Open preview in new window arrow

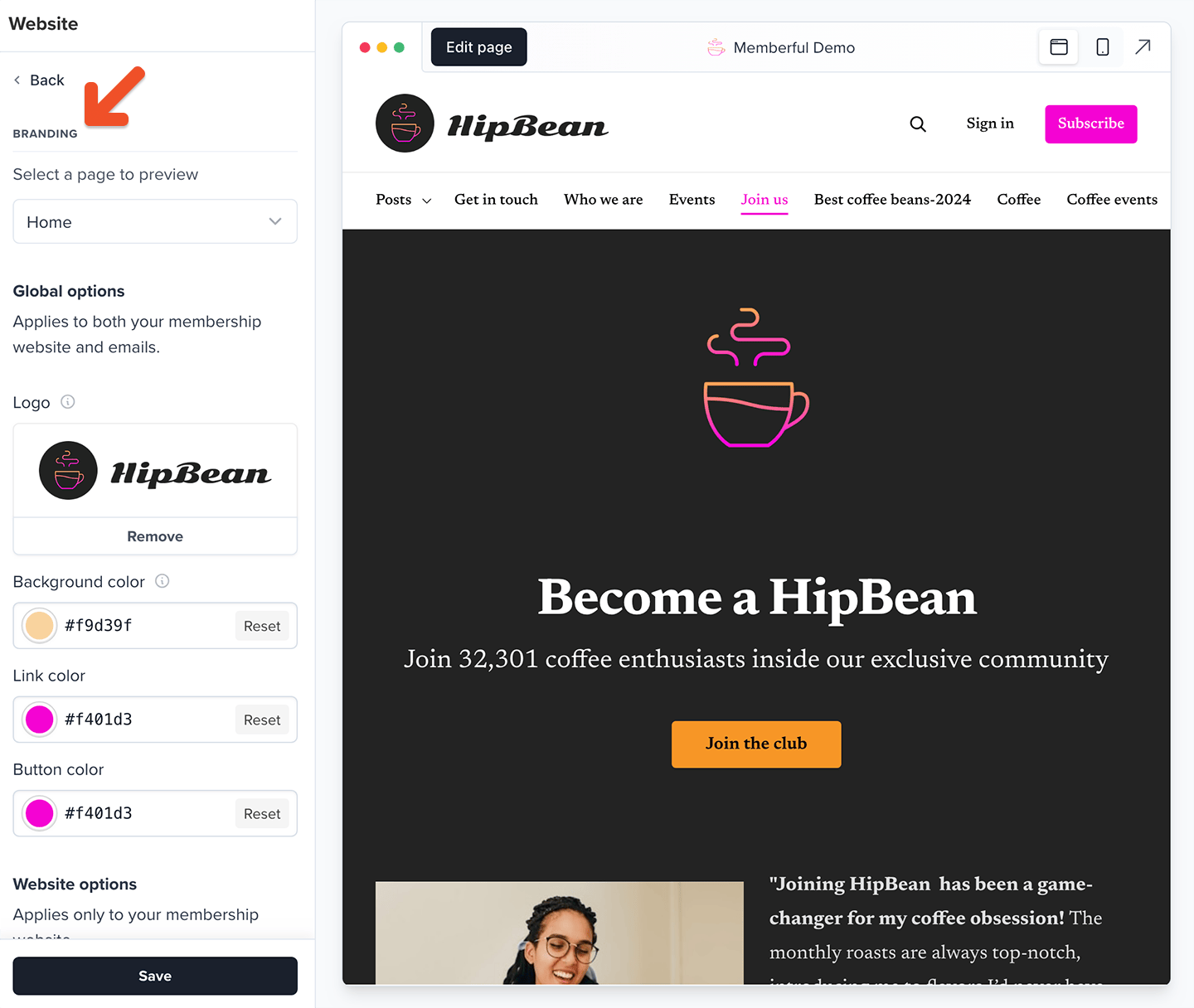(1143, 47)
